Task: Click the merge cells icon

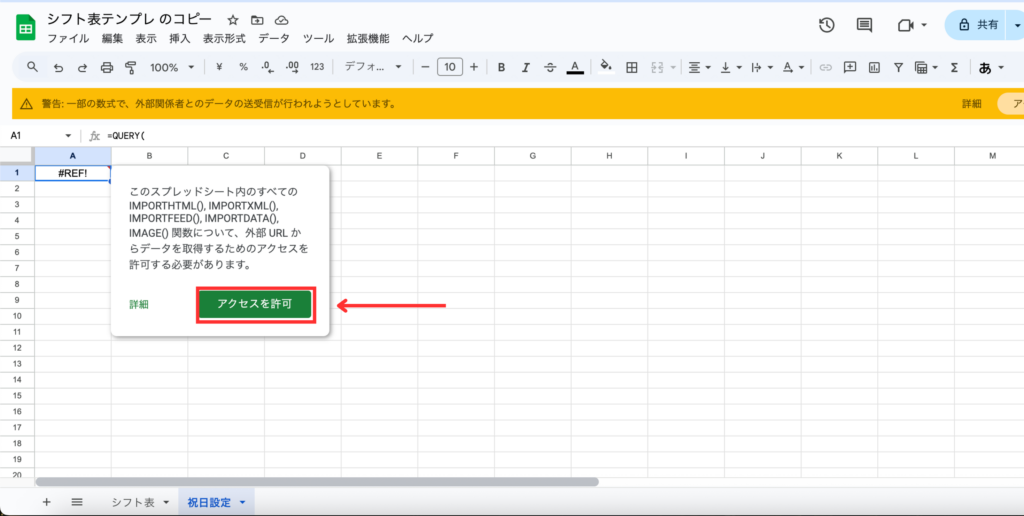Action: point(657,67)
